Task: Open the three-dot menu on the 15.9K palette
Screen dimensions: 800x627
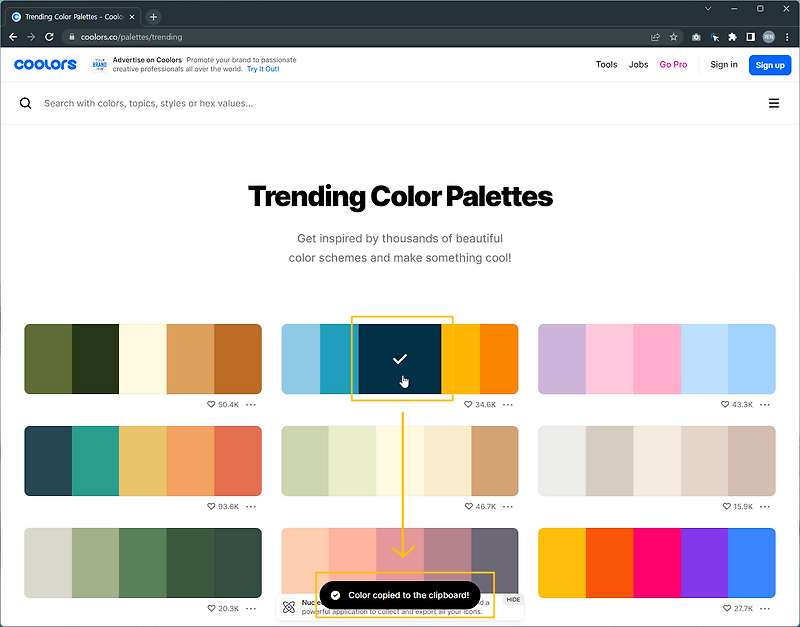Action: click(x=765, y=507)
